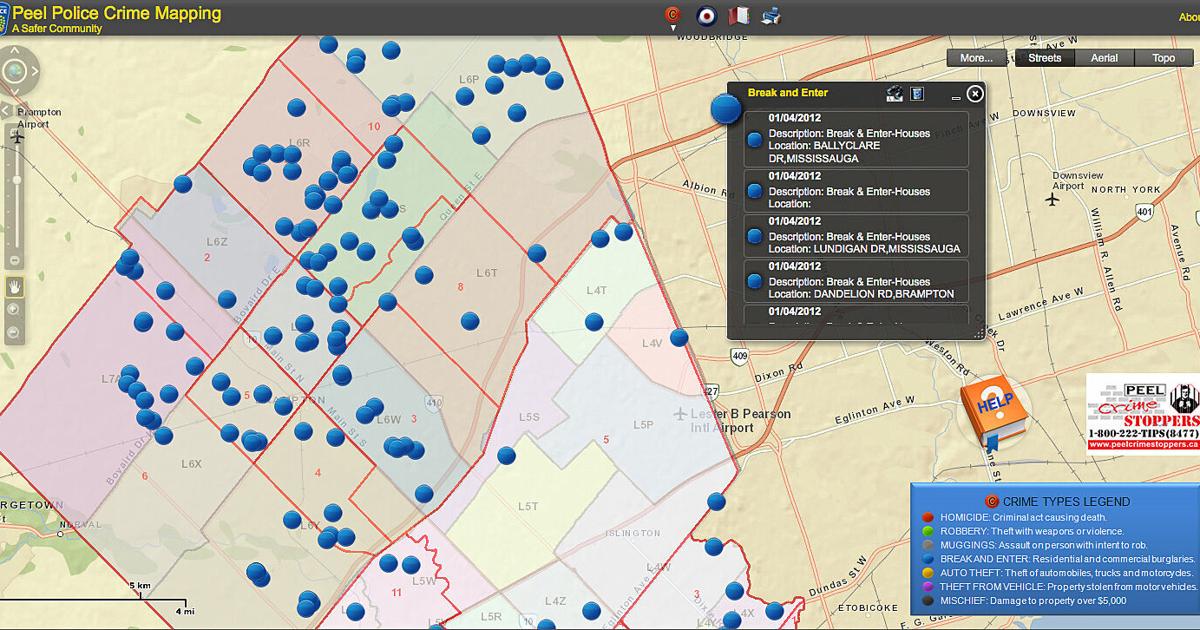1200x630 pixels.
Task: Click the L6T postal zone label
Action: pyautogui.click(x=487, y=272)
